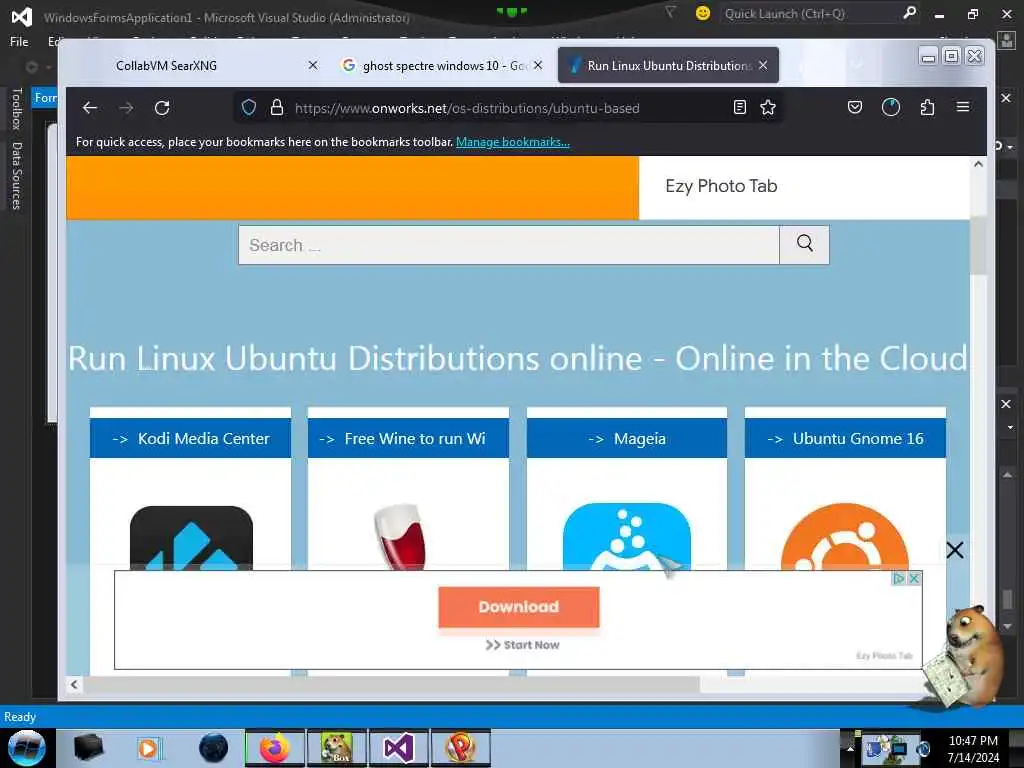Image resolution: width=1024 pixels, height=768 pixels.
Task: Open Firefox account profile icon
Action: [891, 107]
